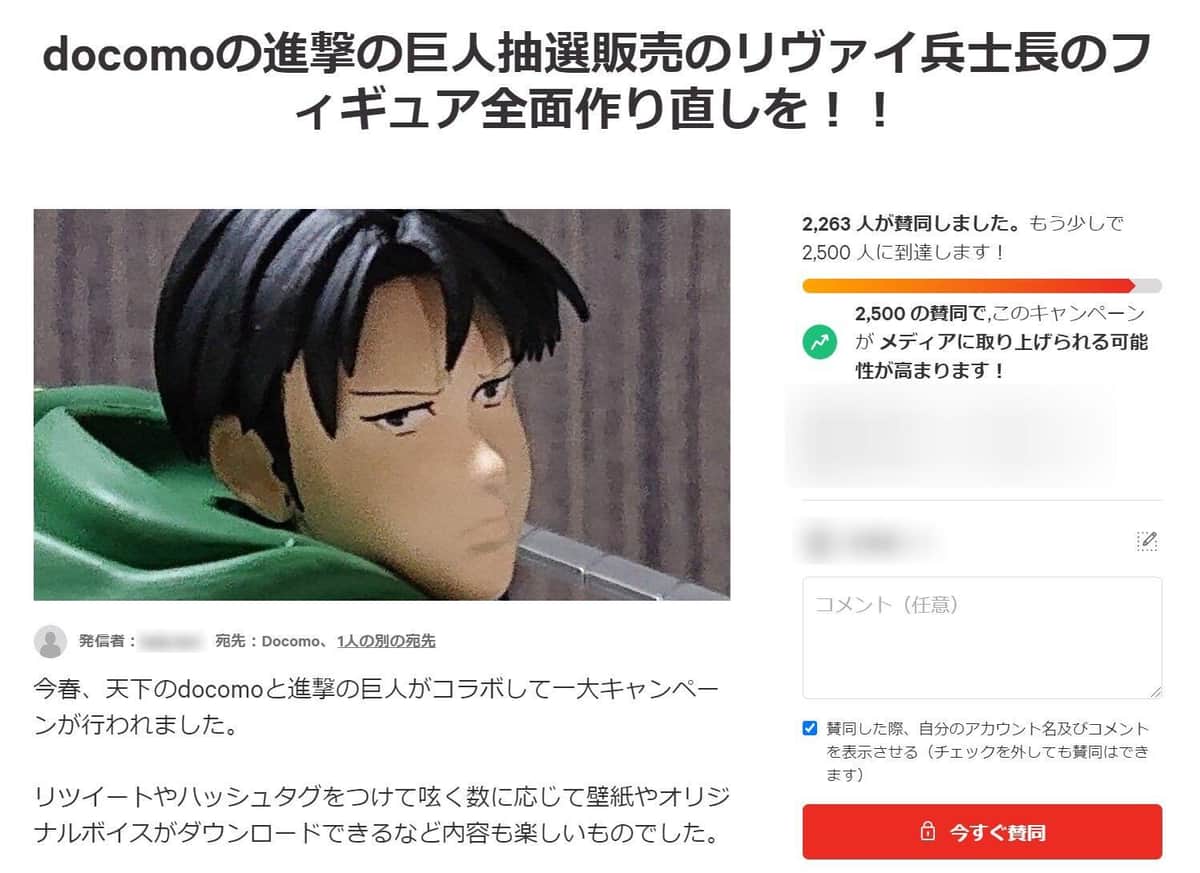Click the orange signature progress bar
The image size is (1200, 873).
982,286
